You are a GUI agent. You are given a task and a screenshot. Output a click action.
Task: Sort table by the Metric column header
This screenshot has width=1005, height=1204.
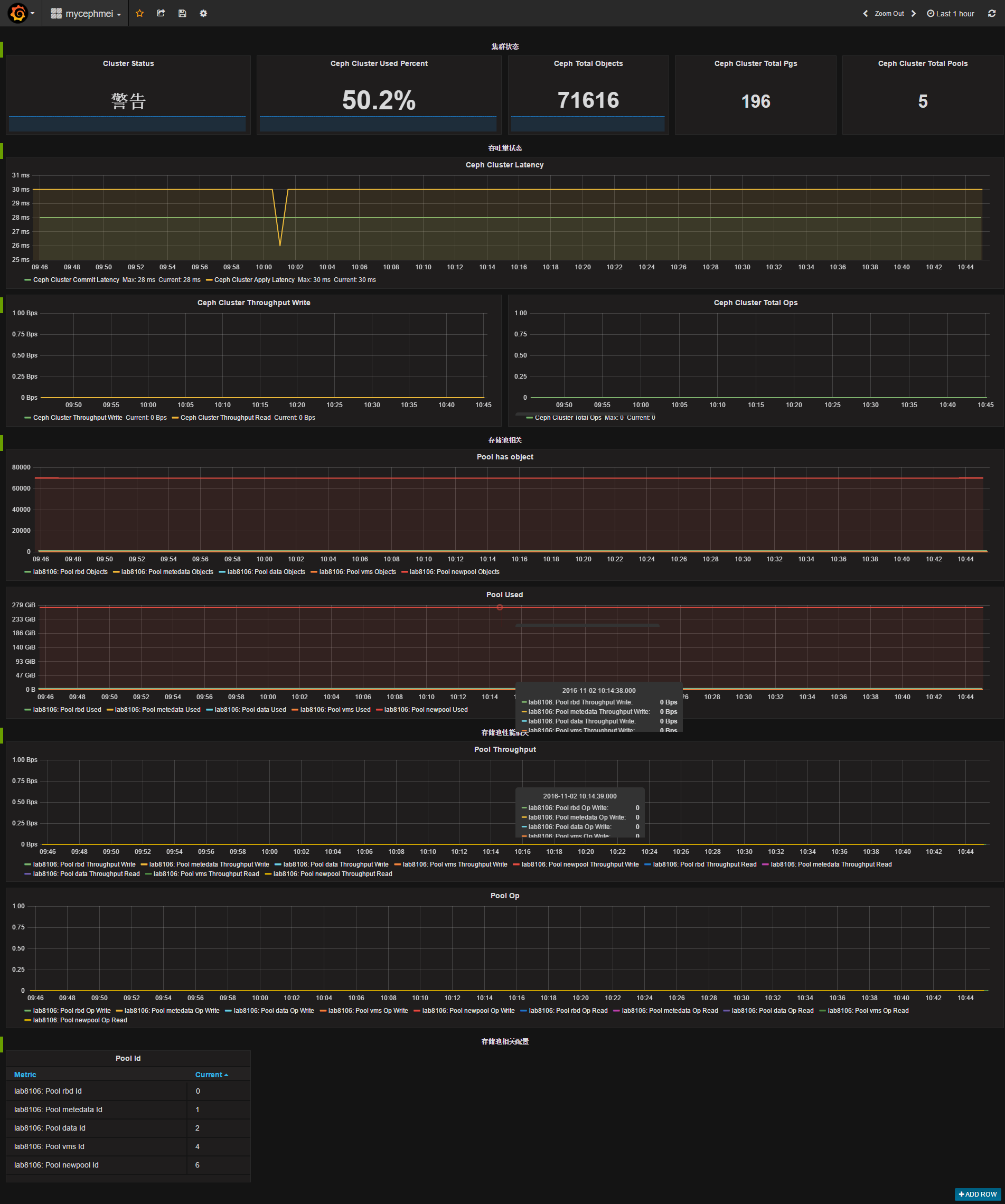[25, 1075]
